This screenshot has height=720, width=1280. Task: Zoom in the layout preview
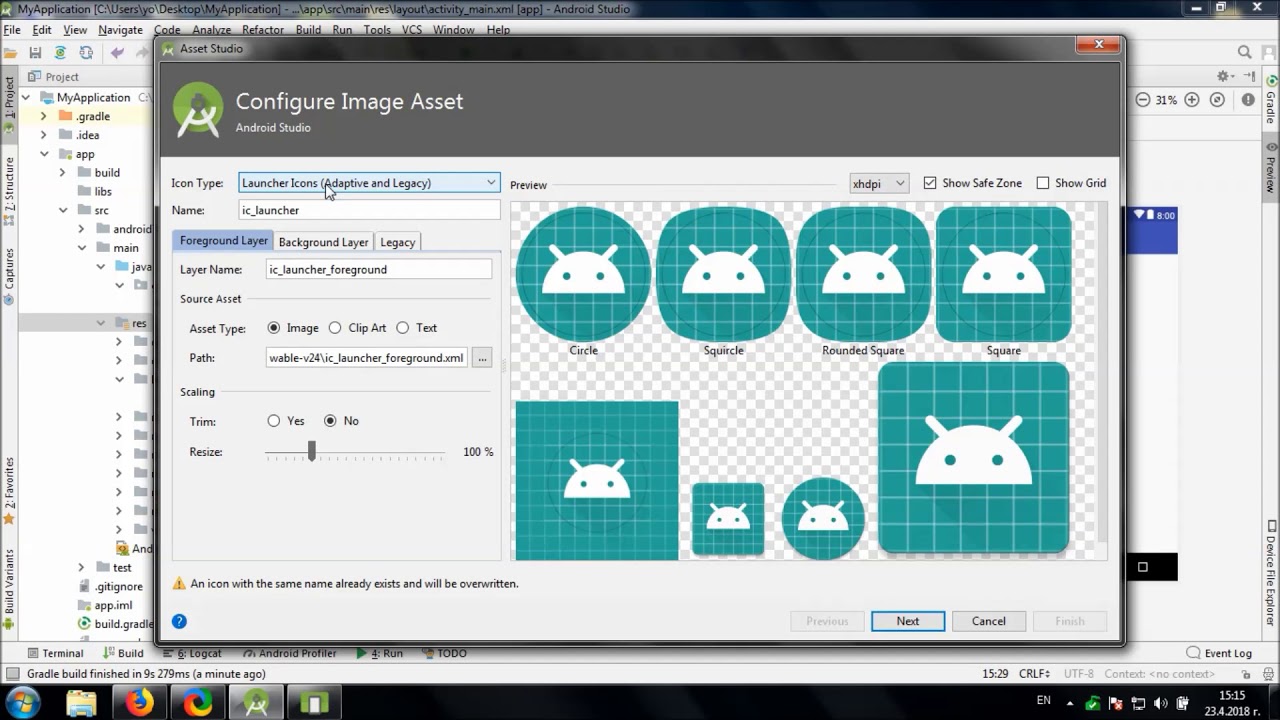[1192, 100]
